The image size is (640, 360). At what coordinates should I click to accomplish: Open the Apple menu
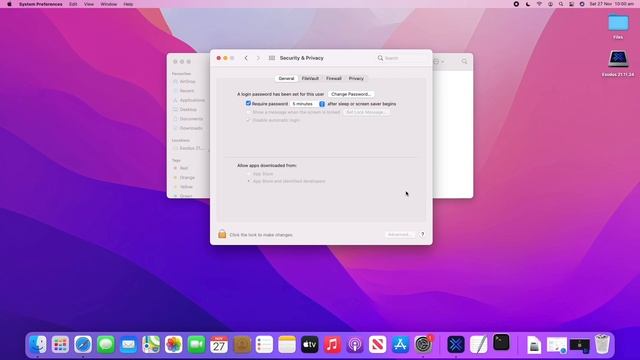point(9,4)
